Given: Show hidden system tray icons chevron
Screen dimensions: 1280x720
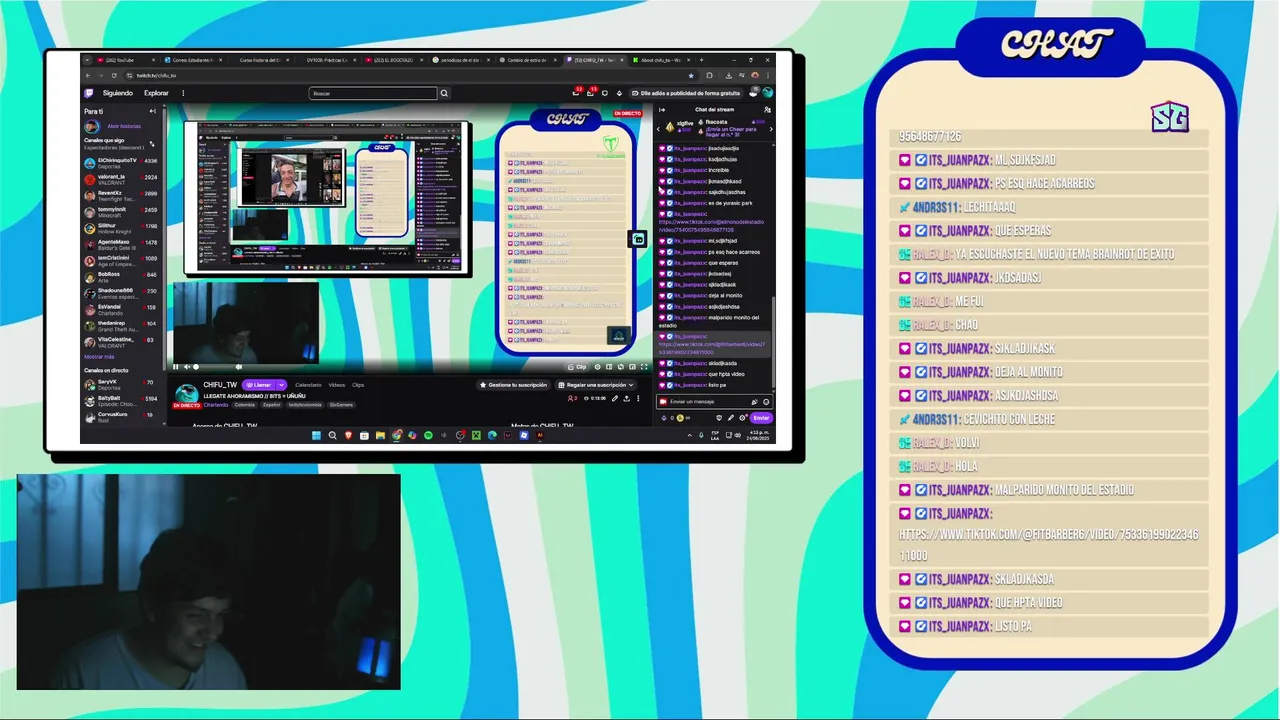Looking at the screenshot, I should click(690, 435).
